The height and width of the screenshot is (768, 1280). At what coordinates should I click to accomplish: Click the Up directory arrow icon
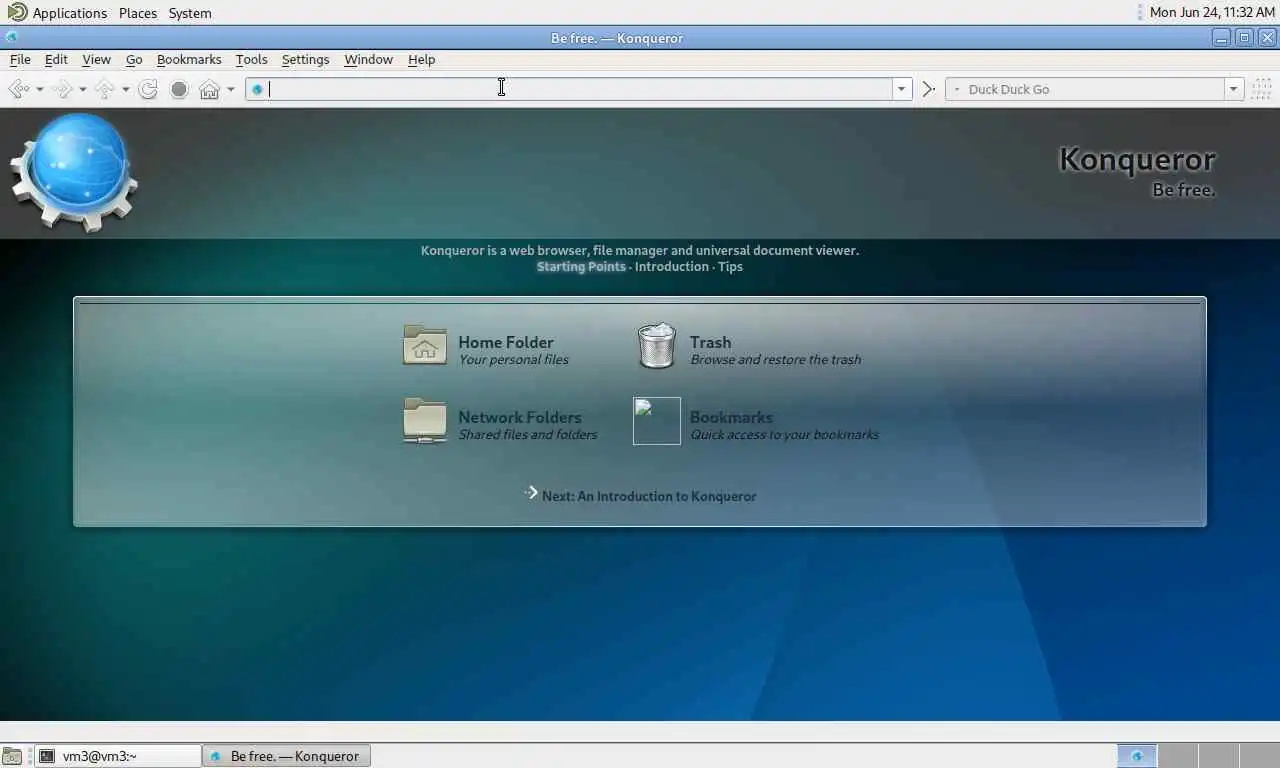pos(104,89)
